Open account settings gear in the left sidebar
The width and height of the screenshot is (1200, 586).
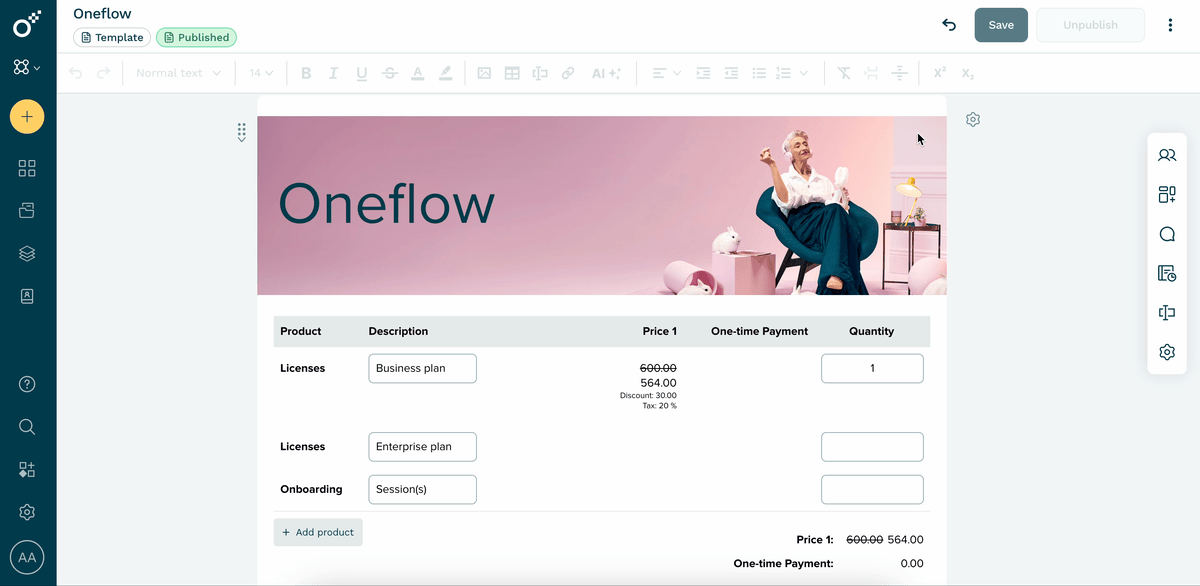click(27, 512)
